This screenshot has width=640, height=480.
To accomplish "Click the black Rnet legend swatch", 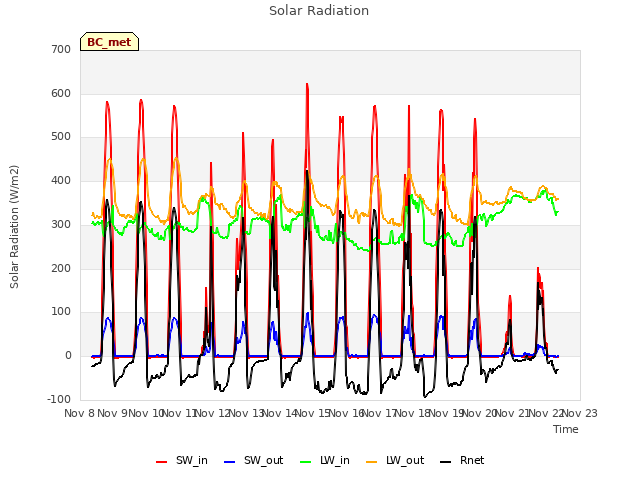I will pyautogui.click(x=446, y=462).
